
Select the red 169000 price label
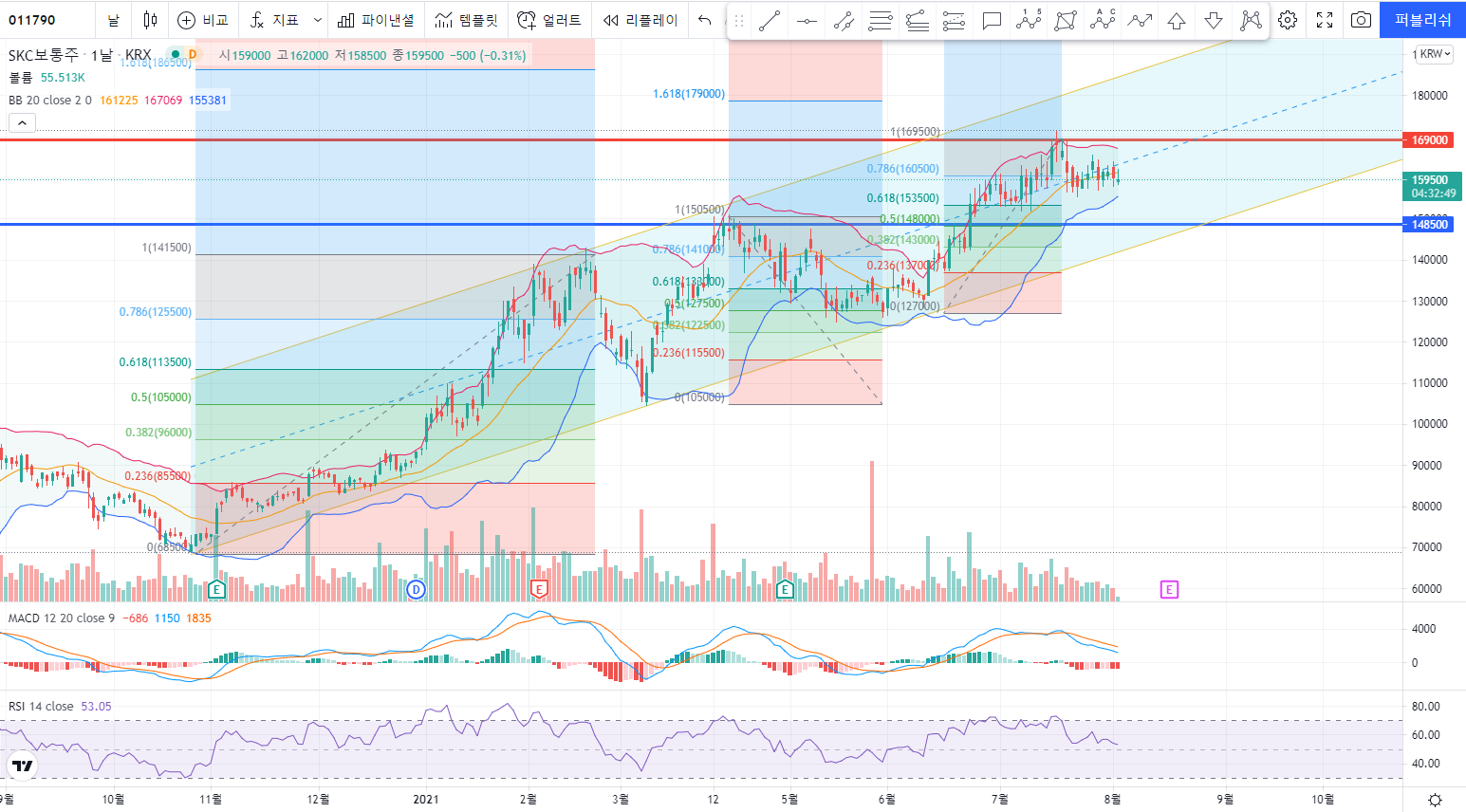point(1430,139)
